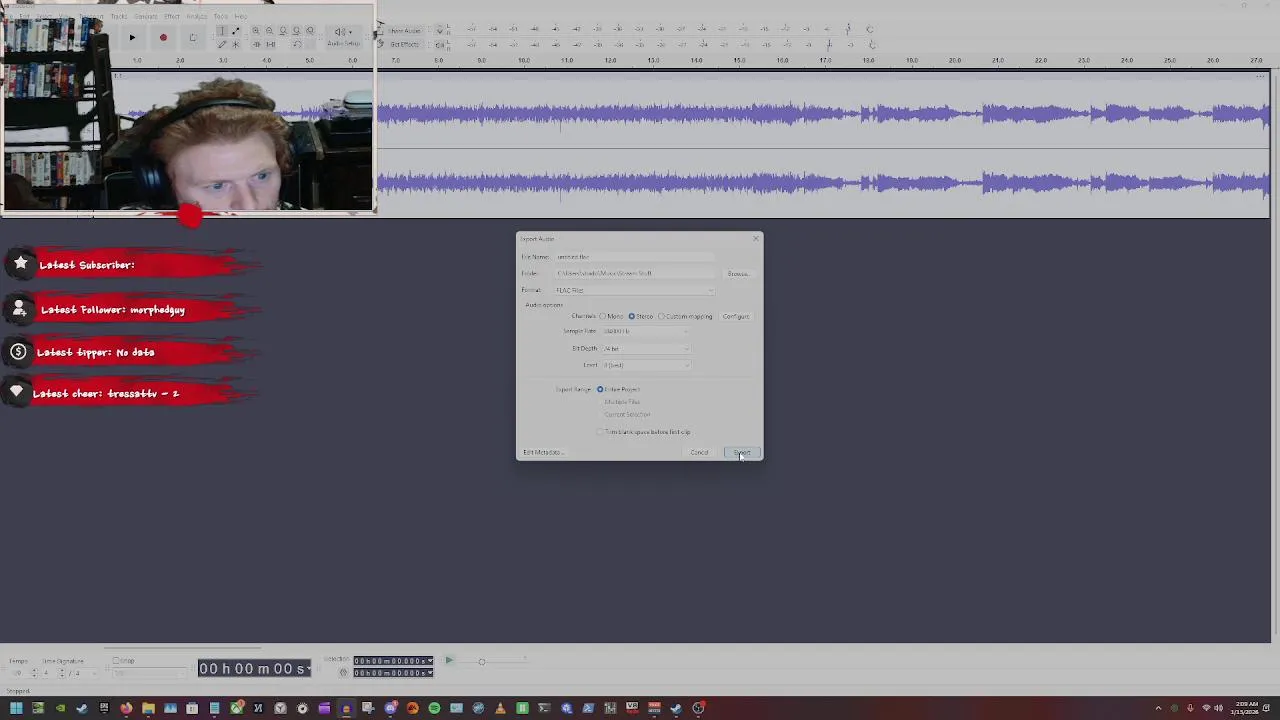Select the Custom mapping radio button
The width and height of the screenshot is (1280, 720).
pos(661,316)
